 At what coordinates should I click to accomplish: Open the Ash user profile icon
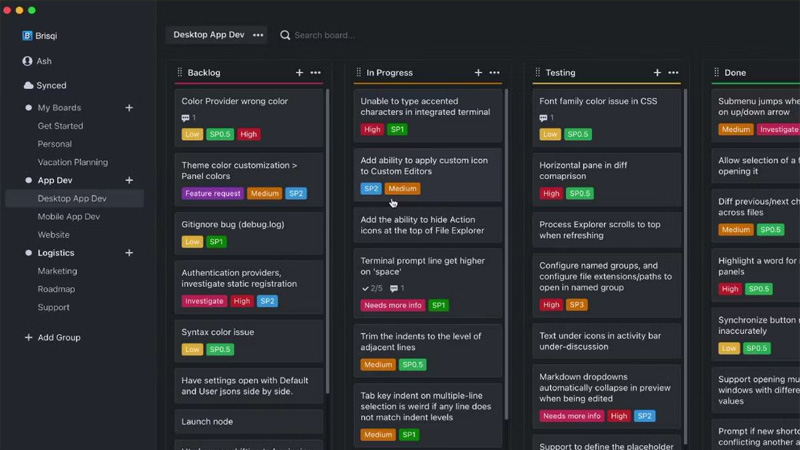point(27,61)
